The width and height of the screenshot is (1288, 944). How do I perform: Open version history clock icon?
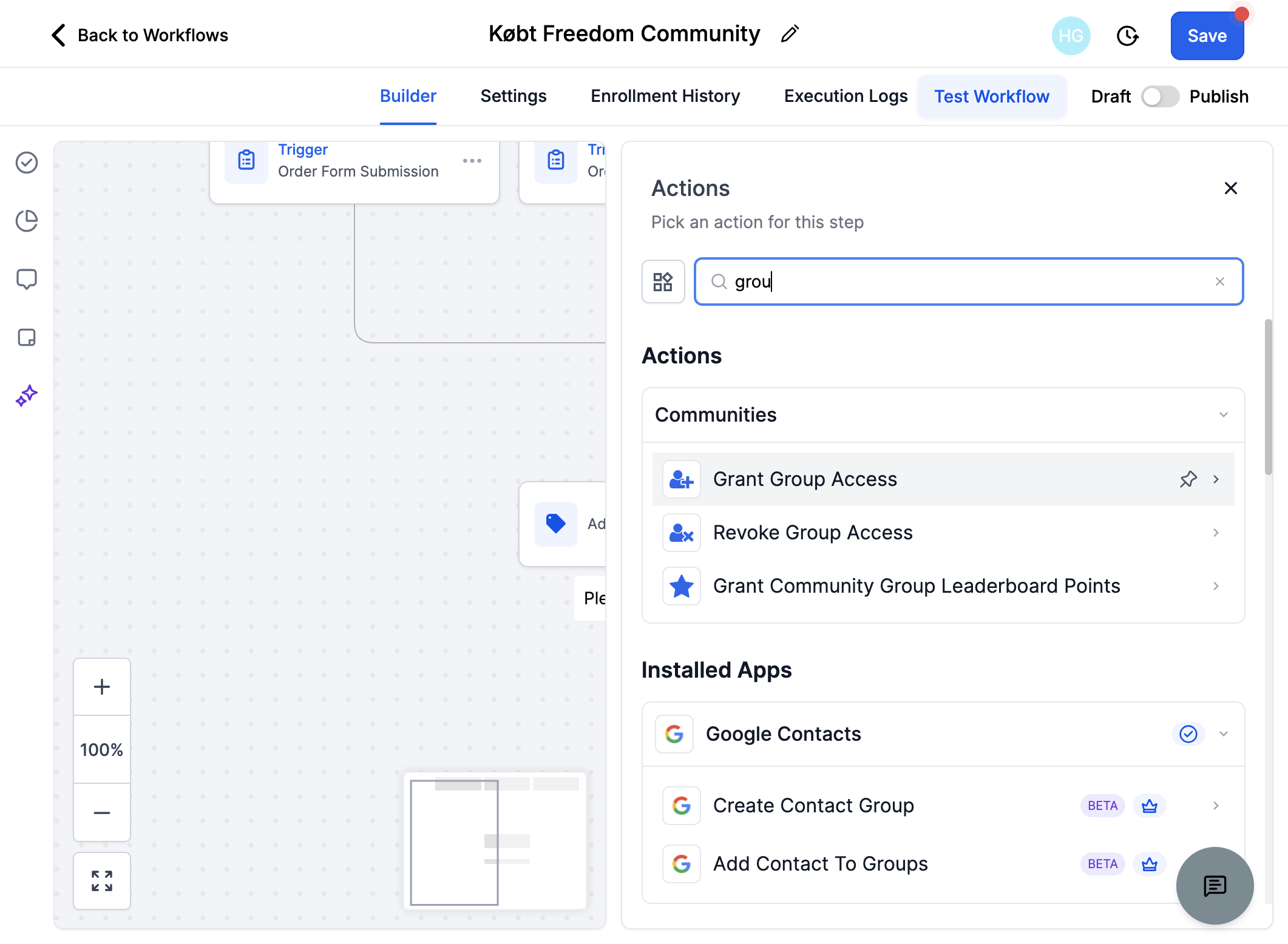[x=1127, y=36]
